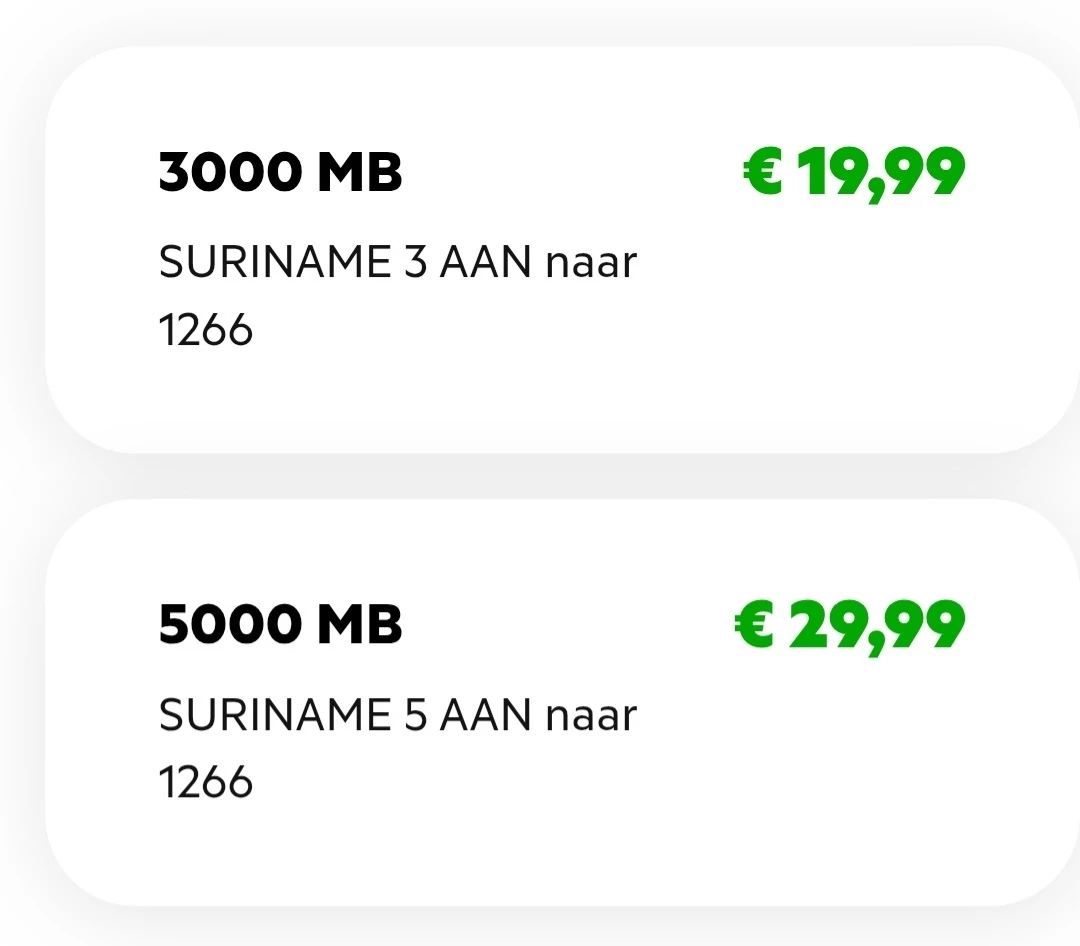Click the MB unit after 3000

coord(360,173)
